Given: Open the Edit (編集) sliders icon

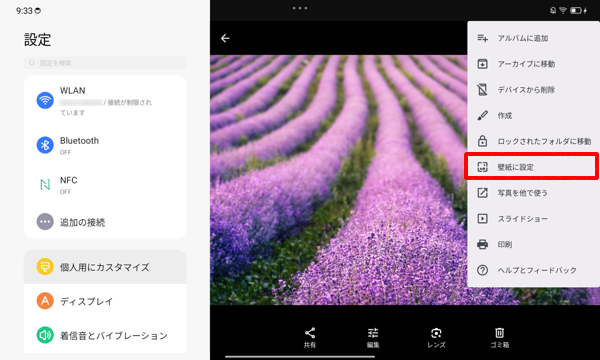Looking at the screenshot, I should pyautogui.click(x=373, y=332).
